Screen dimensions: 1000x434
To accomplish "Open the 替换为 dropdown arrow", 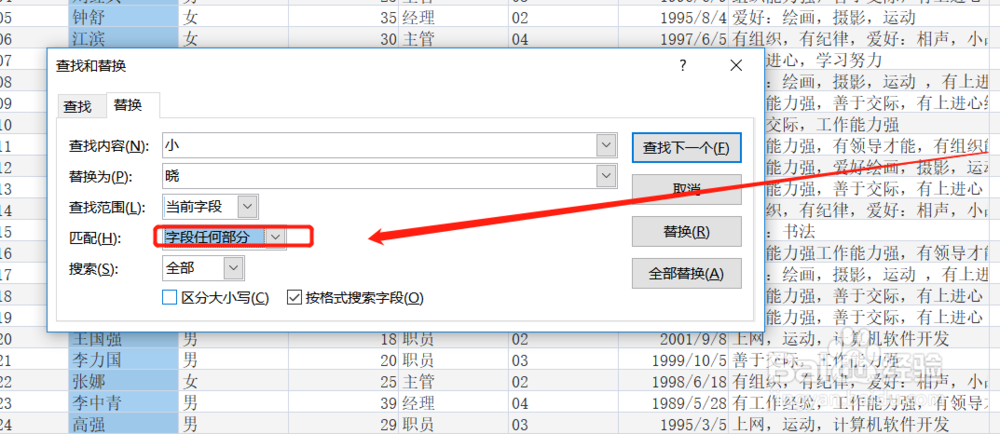I will click(x=607, y=177).
